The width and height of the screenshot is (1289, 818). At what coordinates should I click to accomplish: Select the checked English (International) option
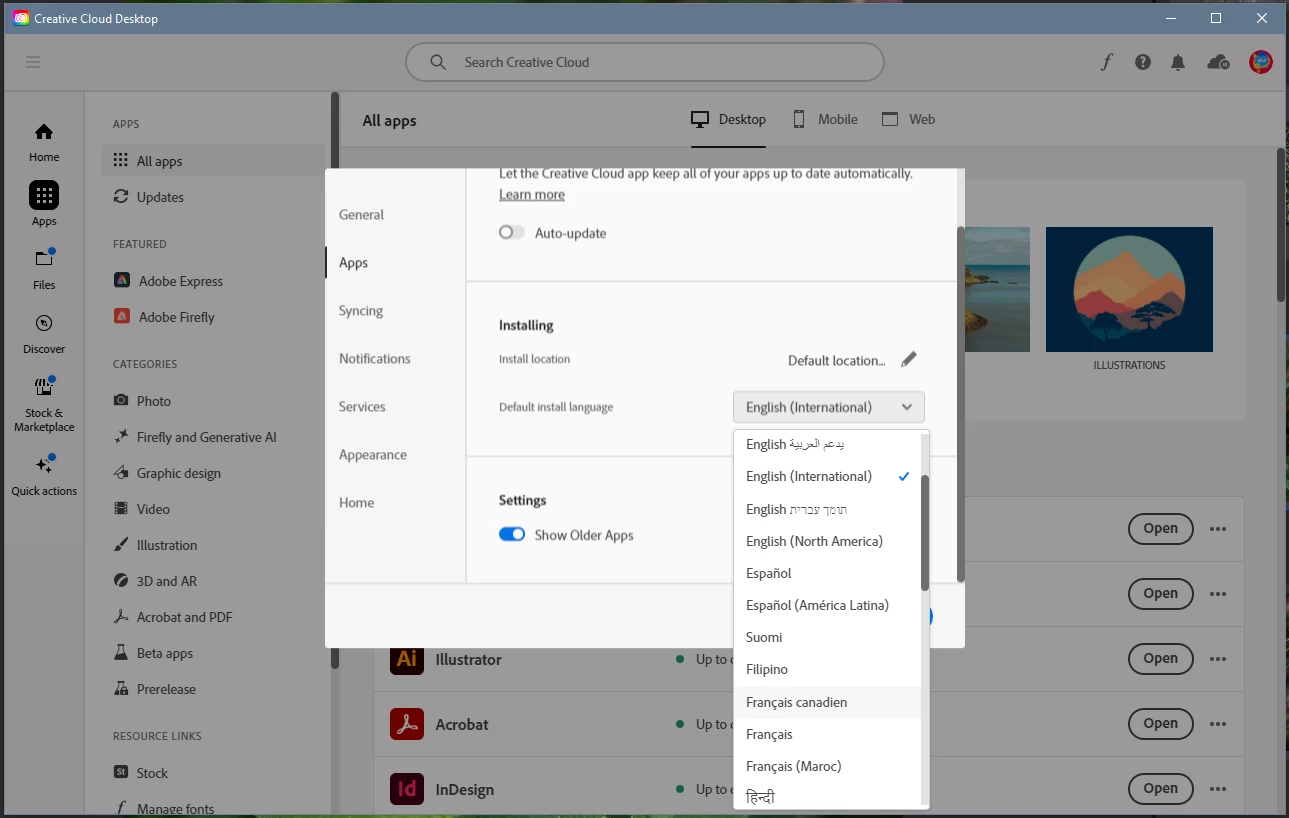[x=827, y=476]
